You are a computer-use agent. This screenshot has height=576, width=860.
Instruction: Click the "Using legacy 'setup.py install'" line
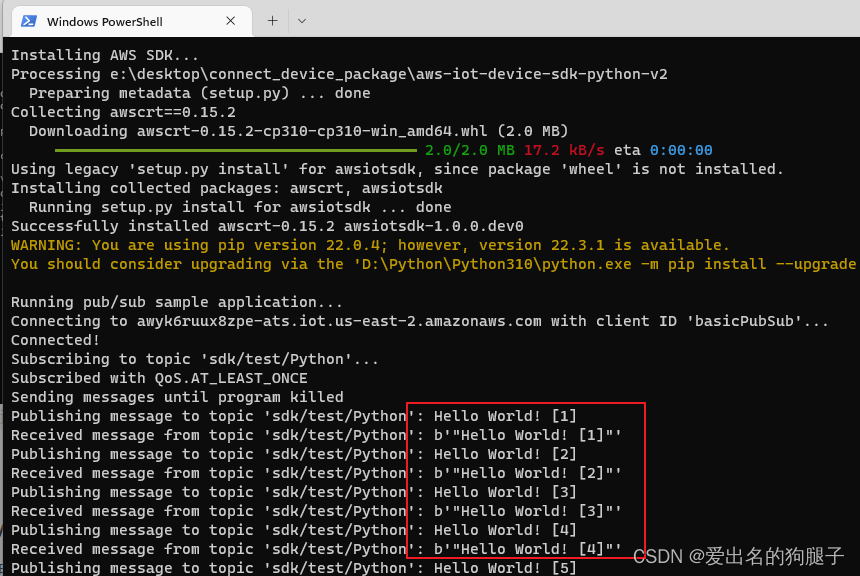click(x=397, y=169)
